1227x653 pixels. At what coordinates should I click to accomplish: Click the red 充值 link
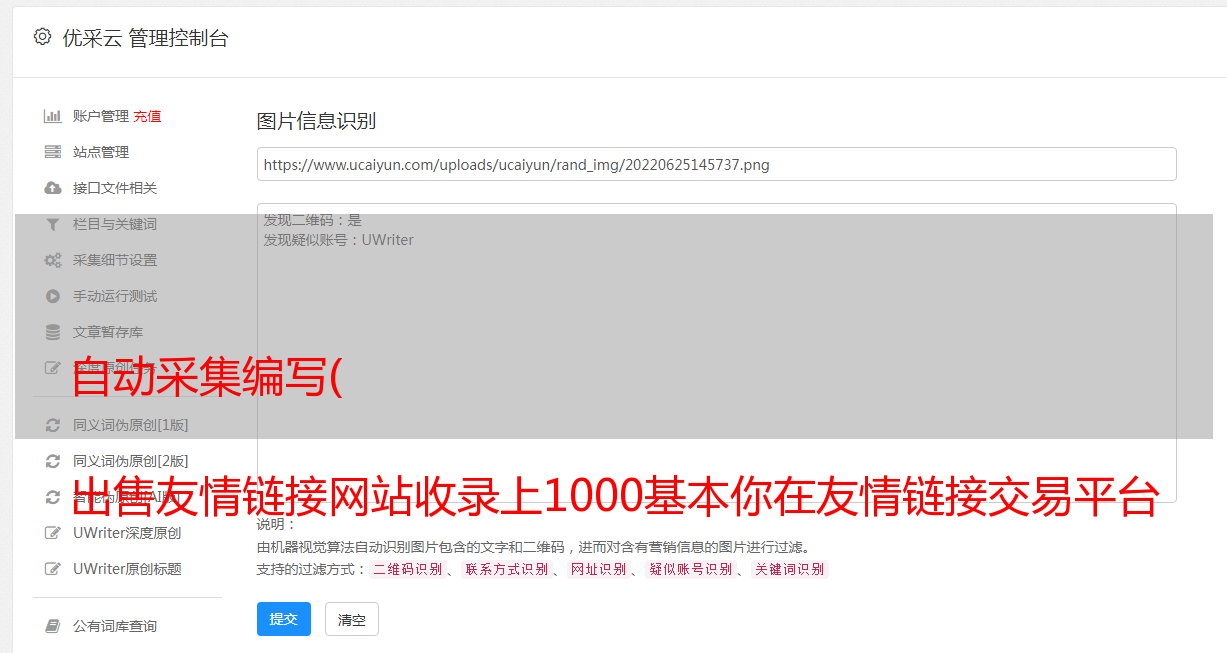pyautogui.click(x=147, y=116)
